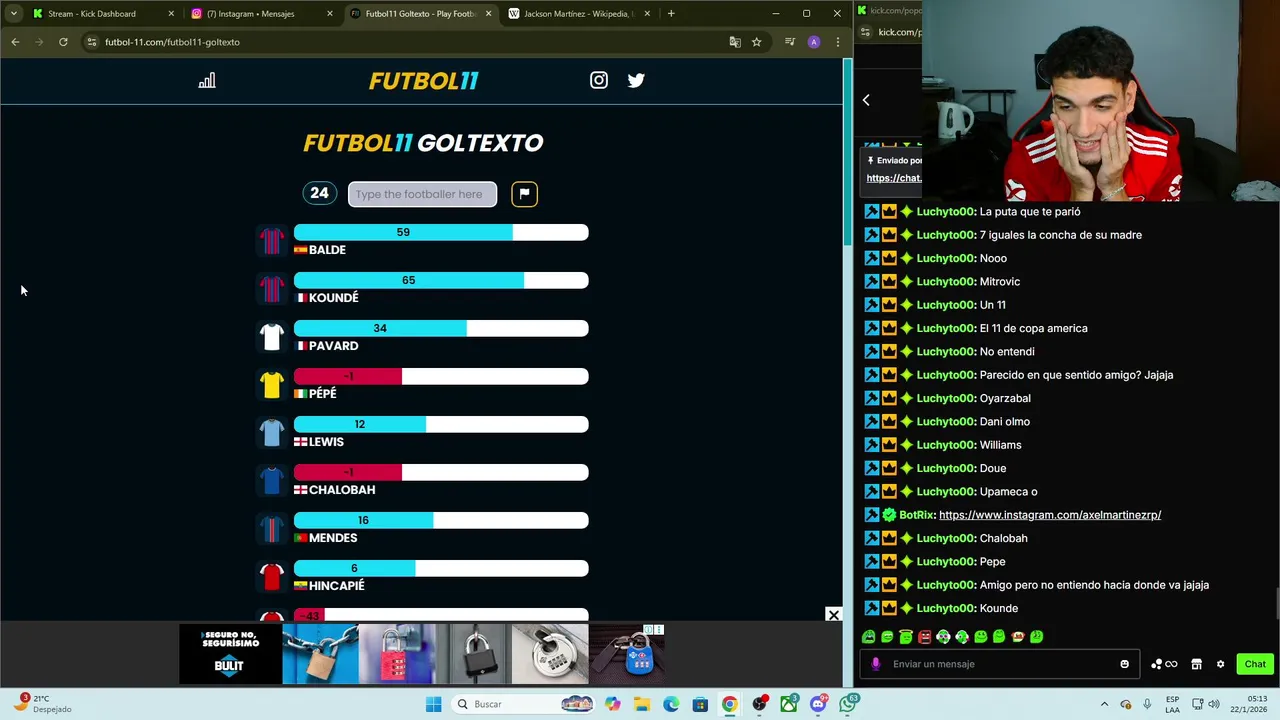This screenshot has width=1280, height=720.
Task: Select the Futbol11 Goltexto browser tab
Action: (x=420, y=14)
